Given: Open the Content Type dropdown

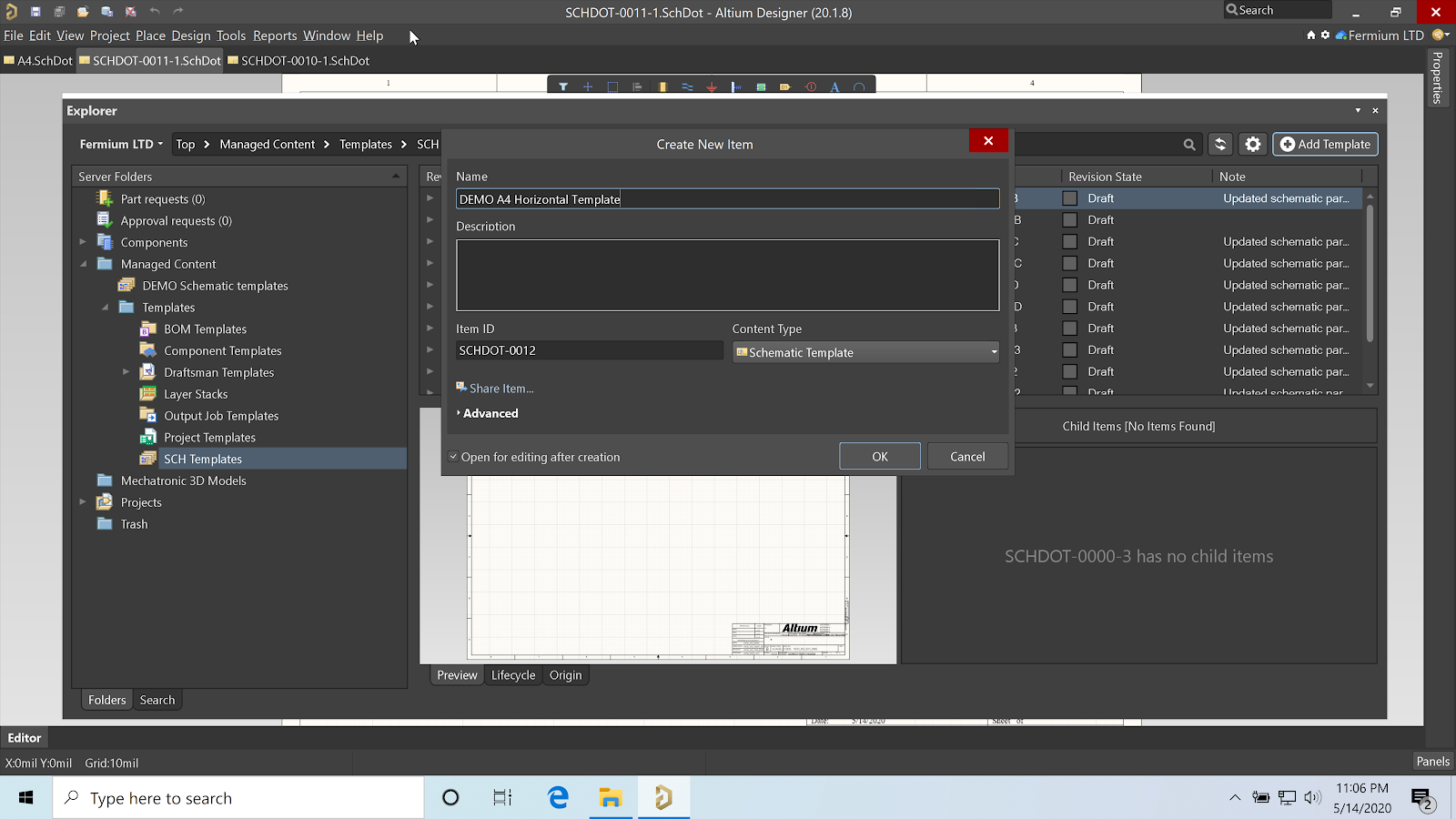Looking at the screenshot, I should [865, 352].
